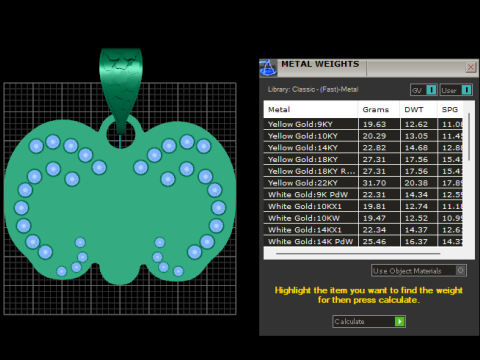Click the 31.70 grams value

(374, 183)
